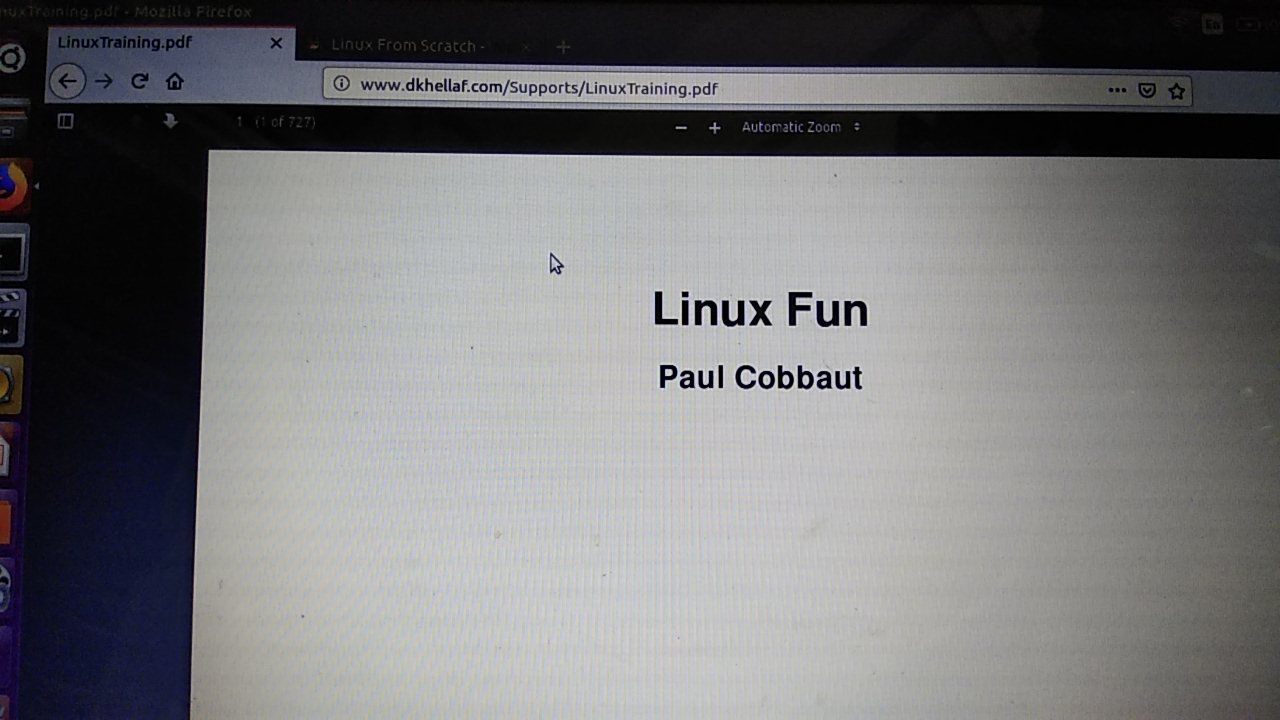
Task: Open the Firefox home page button
Action: coord(175,82)
